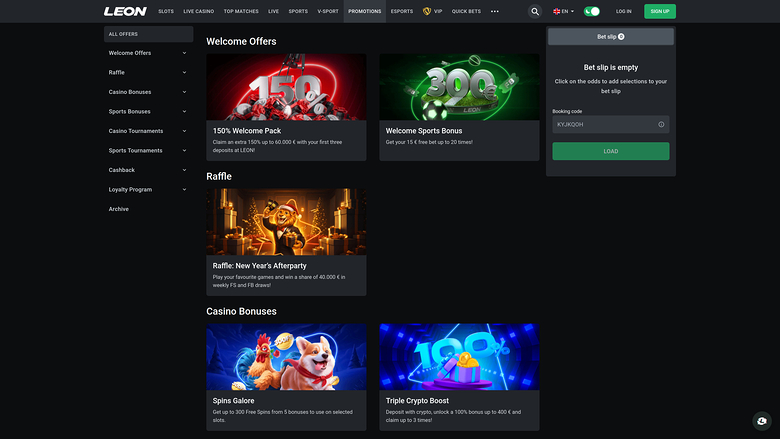Click the LEON logo
This screenshot has width=780, height=439.
pos(125,11)
